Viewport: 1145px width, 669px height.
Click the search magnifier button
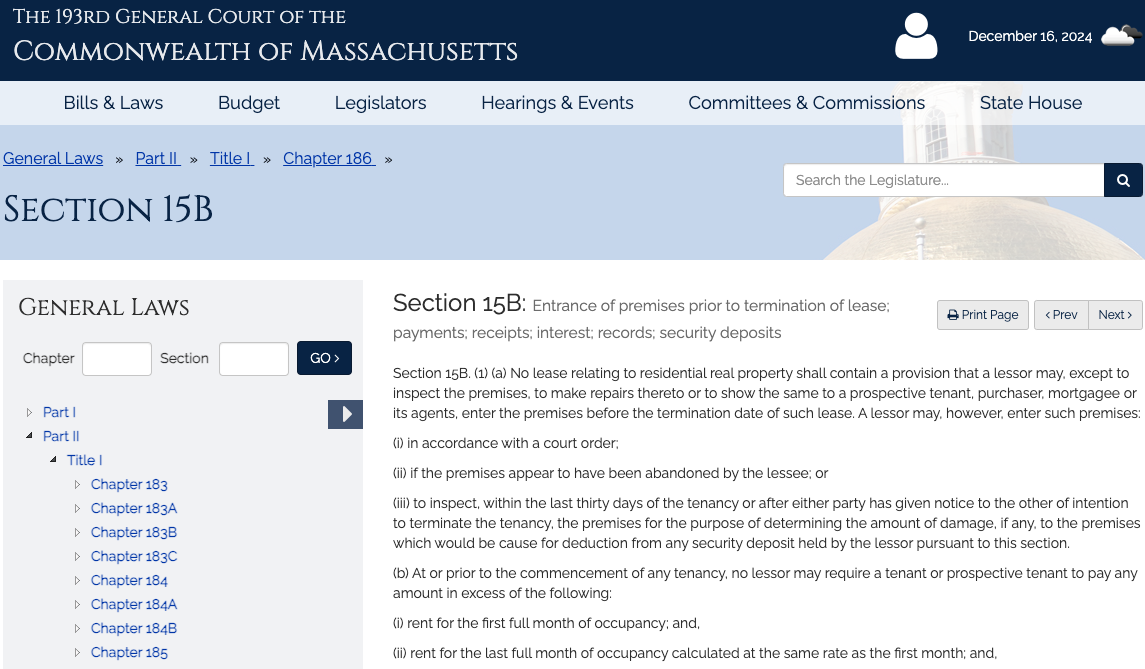[1123, 181]
